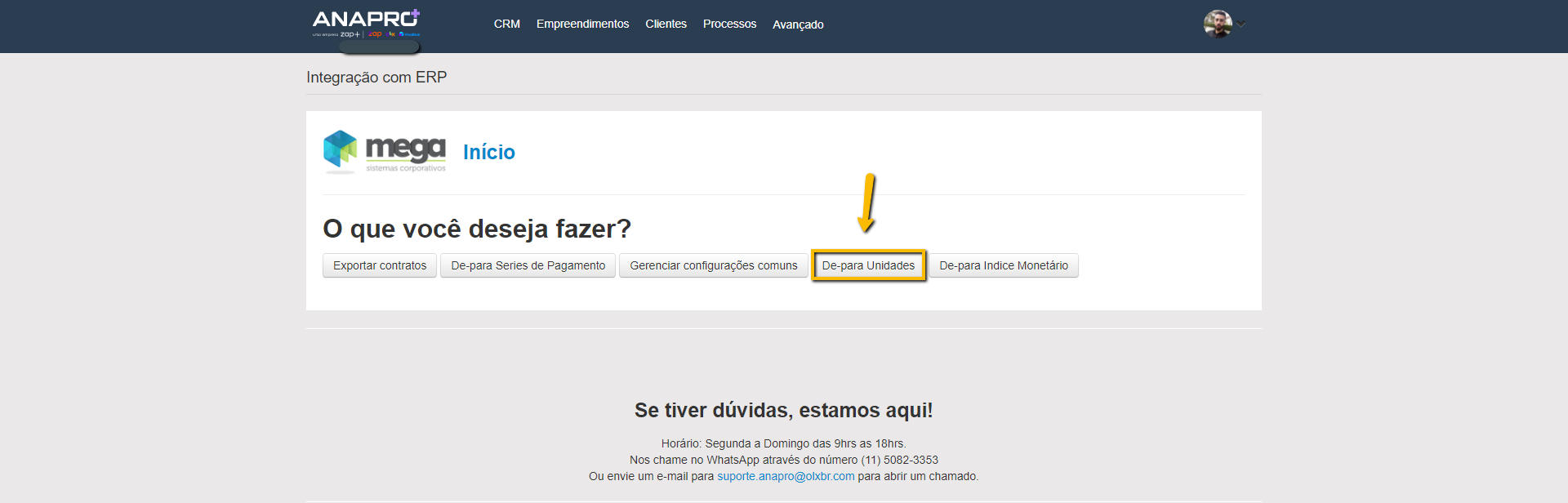Click the Mega sistemas corporativos logo
The image size is (1568, 503).
[x=385, y=152]
